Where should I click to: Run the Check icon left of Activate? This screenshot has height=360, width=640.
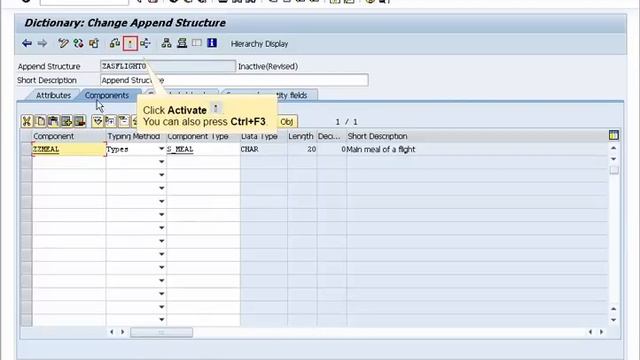[115, 43]
